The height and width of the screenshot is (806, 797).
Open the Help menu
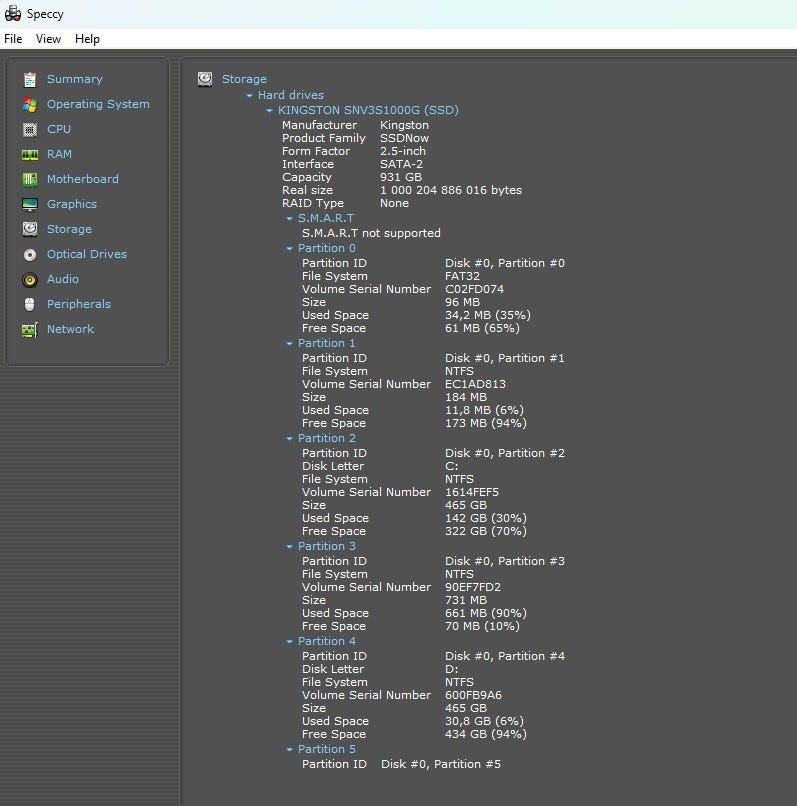pyautogui.click(x=87, y=39)
